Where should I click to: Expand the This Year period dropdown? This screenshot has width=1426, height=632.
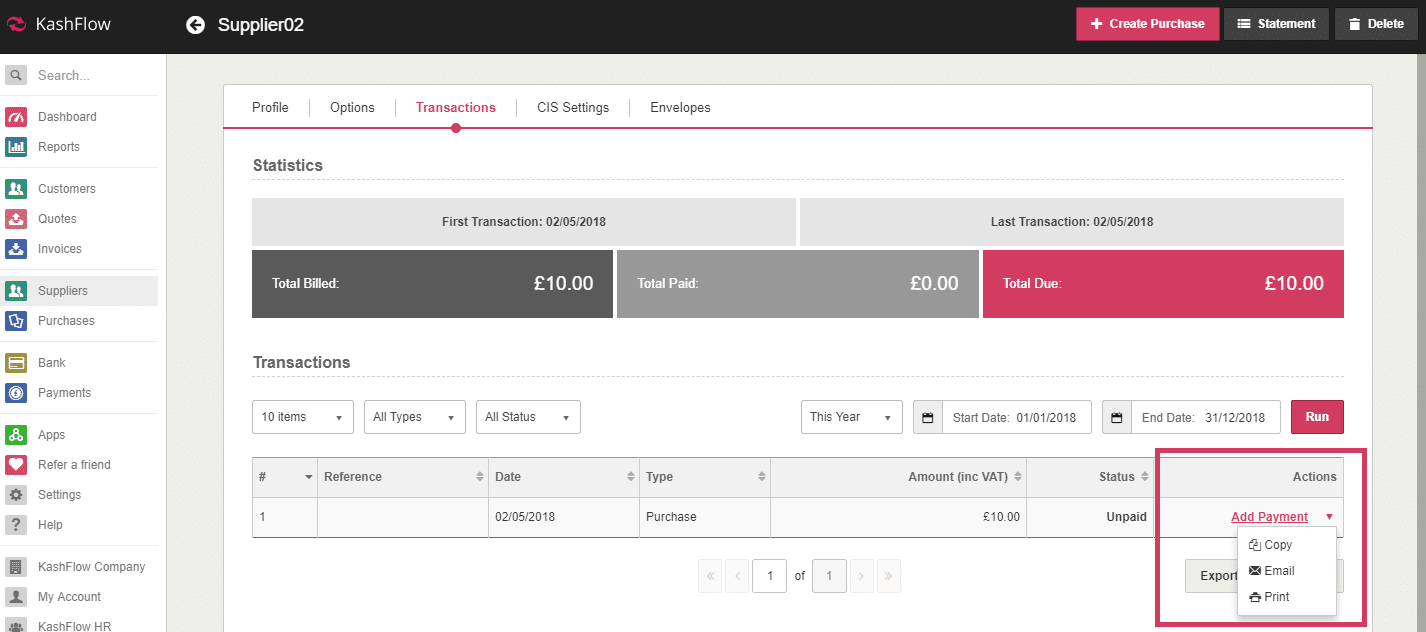tap(851, 417)
